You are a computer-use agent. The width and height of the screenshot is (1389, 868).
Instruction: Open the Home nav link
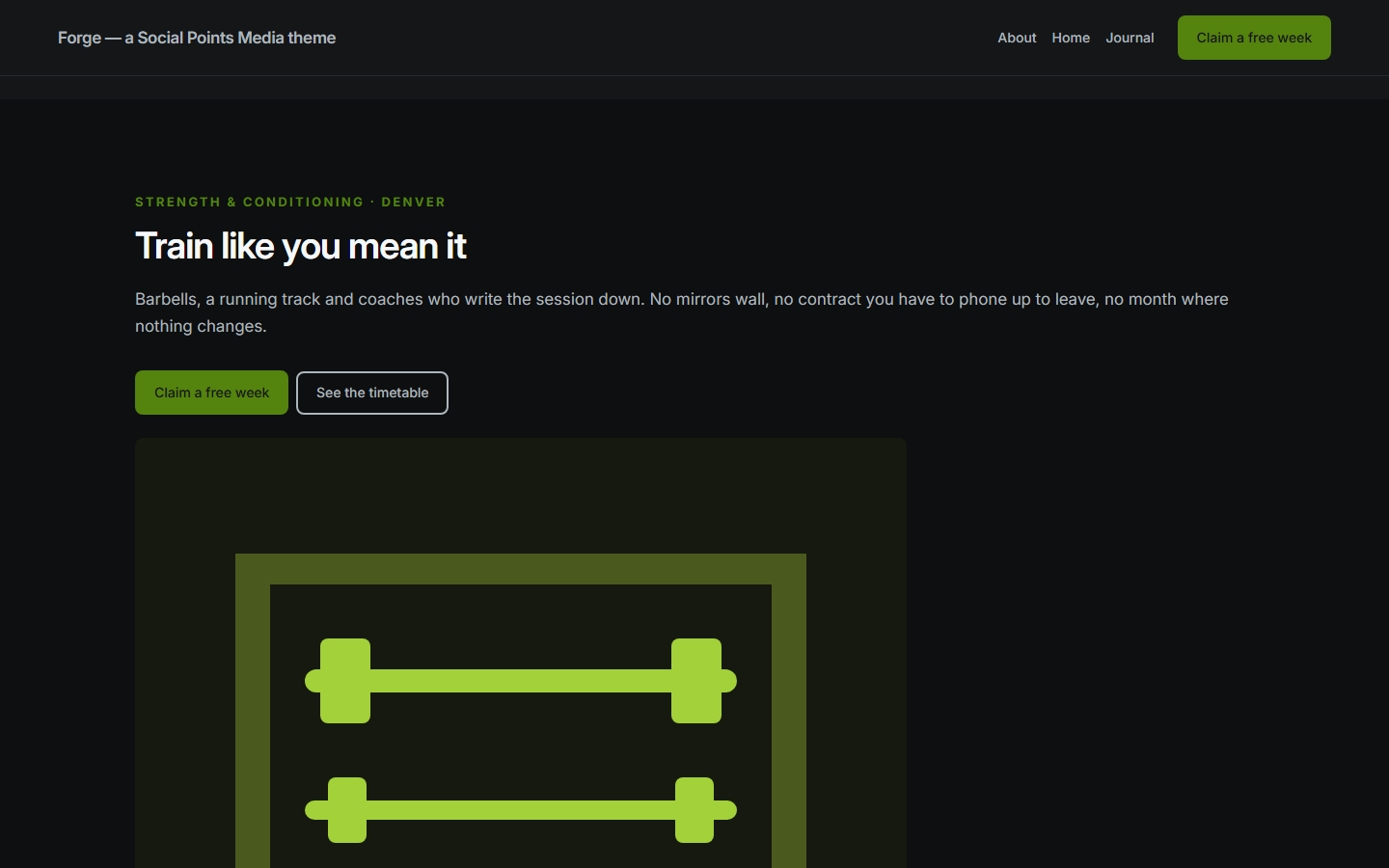coord(1071,38)
